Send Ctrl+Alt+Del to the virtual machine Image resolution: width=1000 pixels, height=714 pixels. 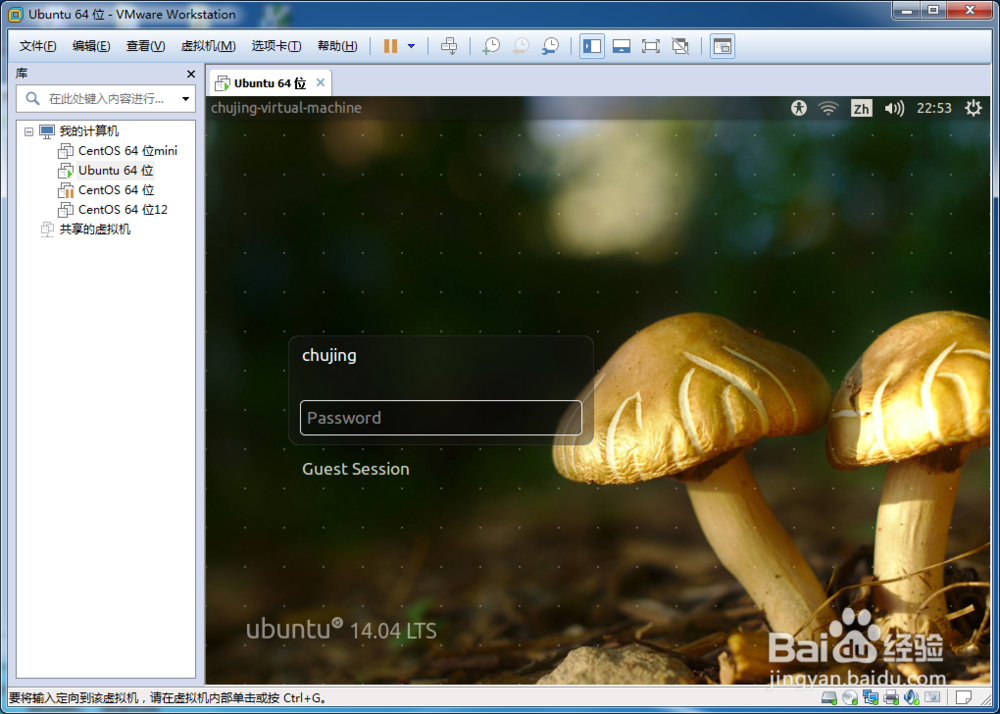click(x=449, y=46)
